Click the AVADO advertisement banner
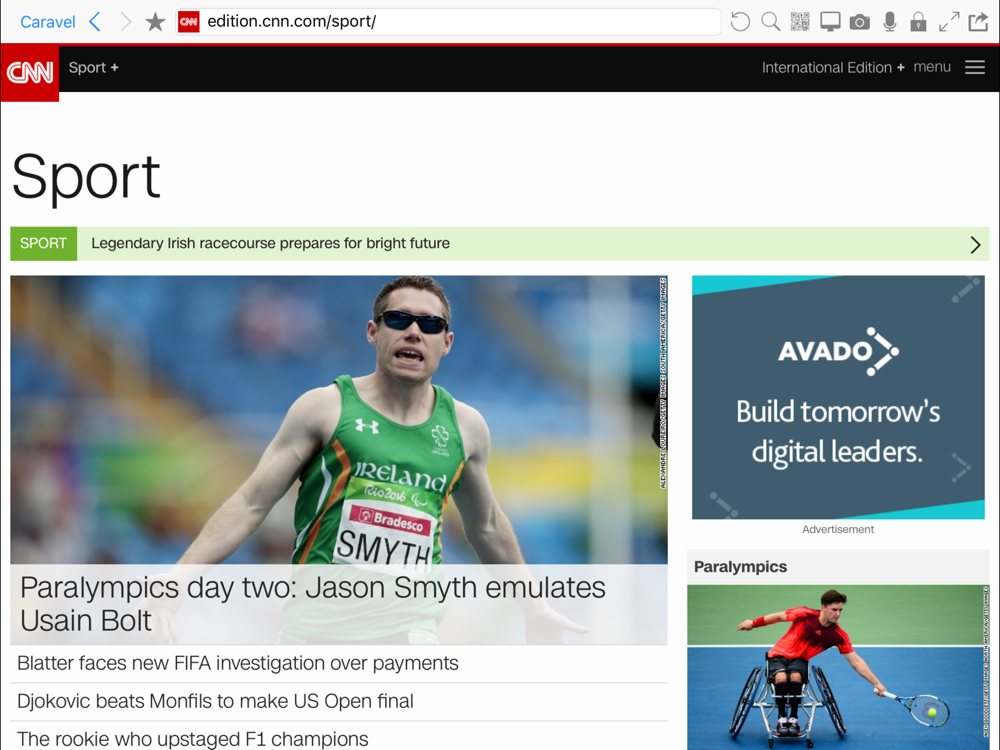This screenshot has width=1000, height=750. (x=838, y=397)
